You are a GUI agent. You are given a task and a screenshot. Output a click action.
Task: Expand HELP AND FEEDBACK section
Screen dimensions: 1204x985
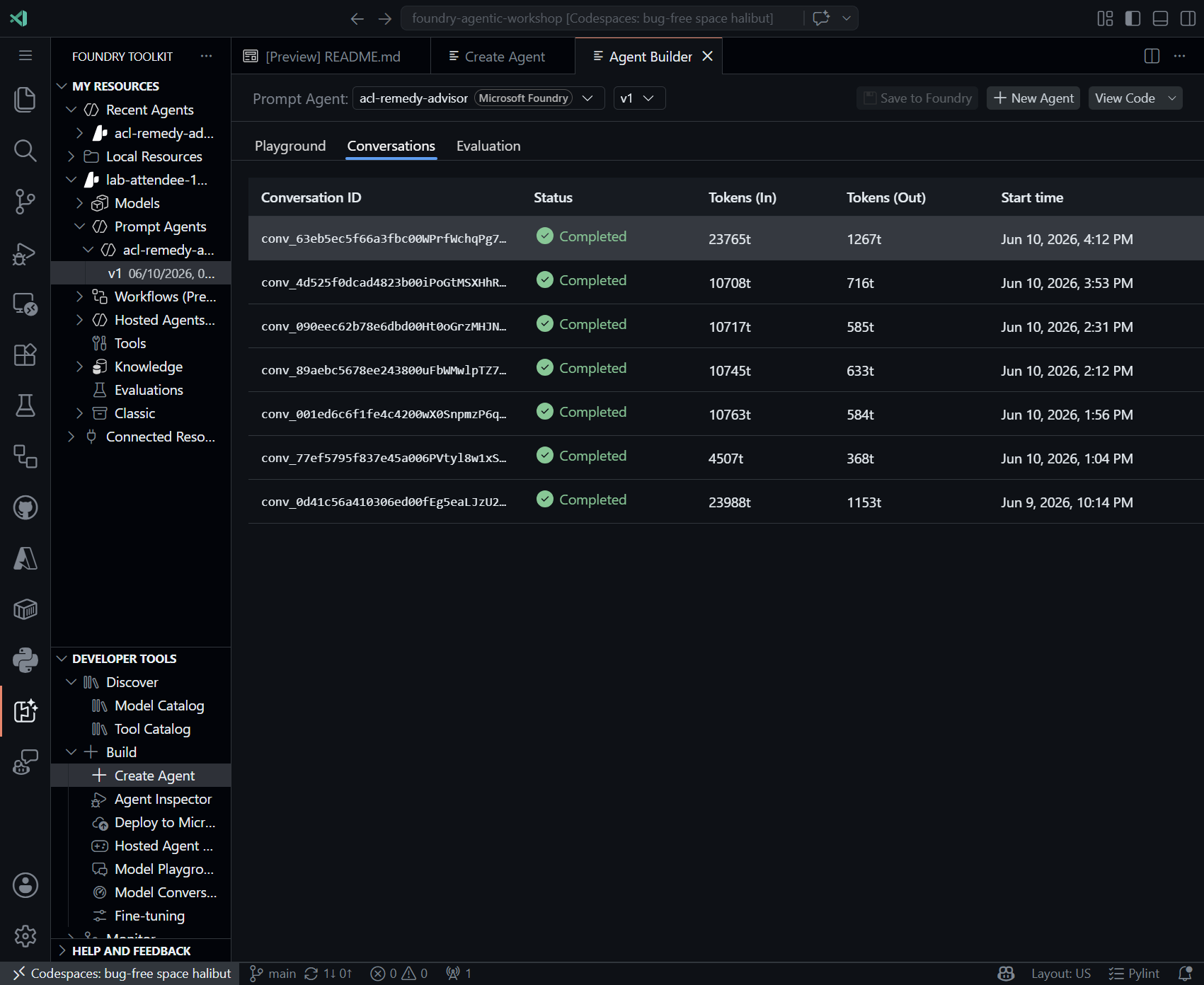[x=141, y=951]
